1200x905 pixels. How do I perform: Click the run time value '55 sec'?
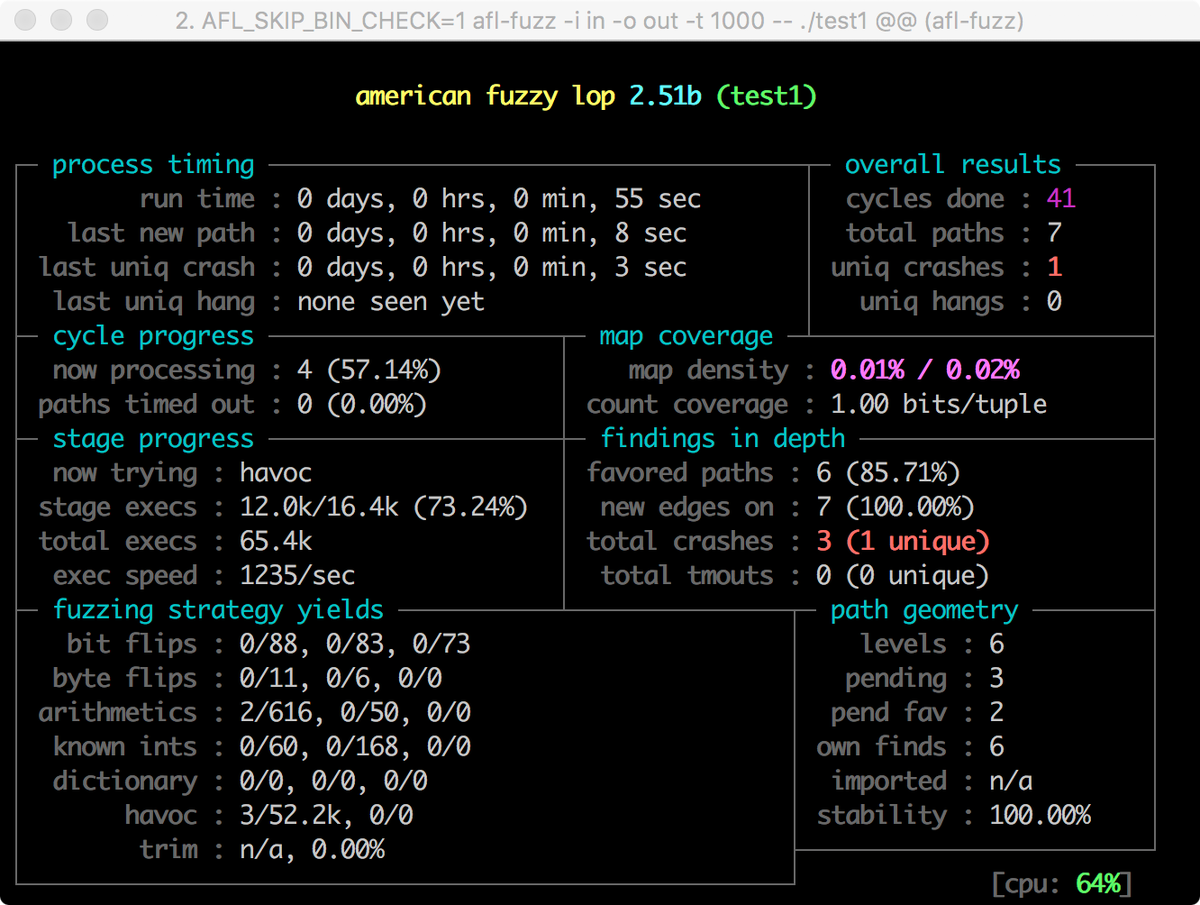pyautogui.click(x=657, y=199)
